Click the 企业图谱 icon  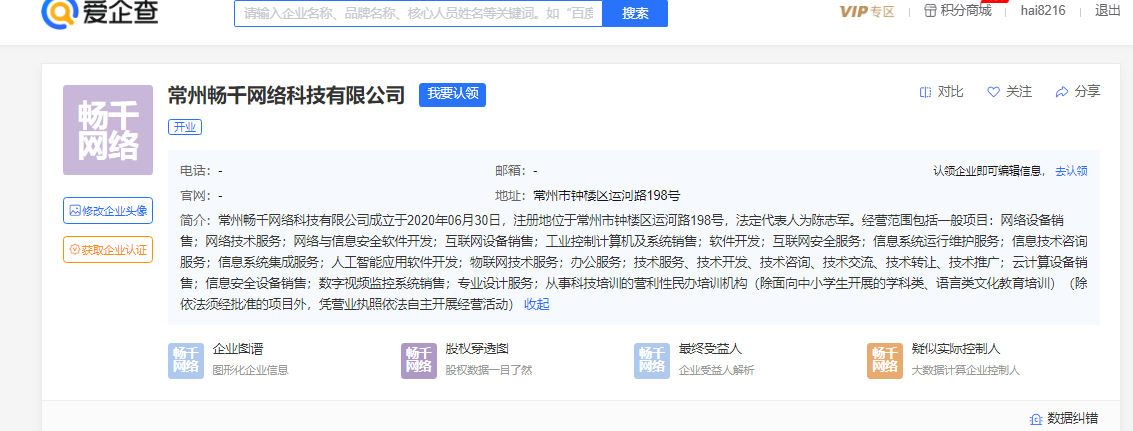186,361
